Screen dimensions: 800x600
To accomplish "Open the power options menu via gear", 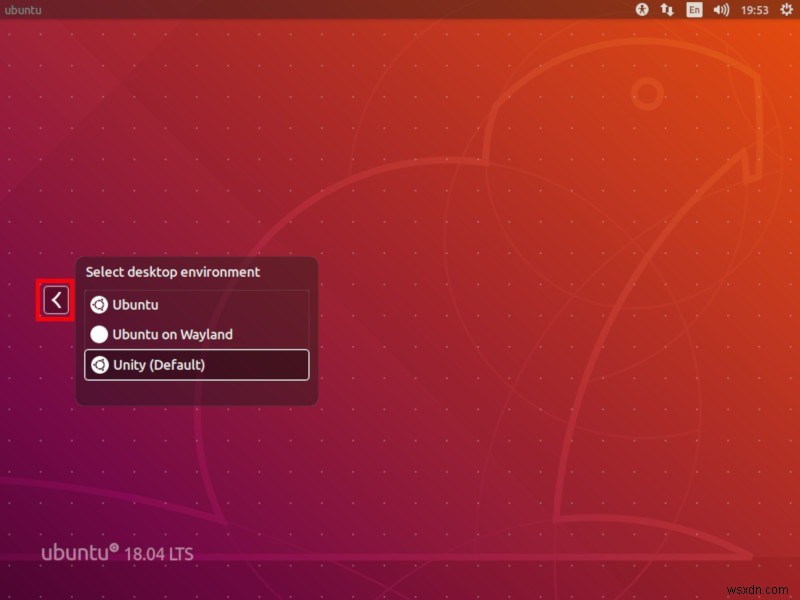I will coord(785,10).
